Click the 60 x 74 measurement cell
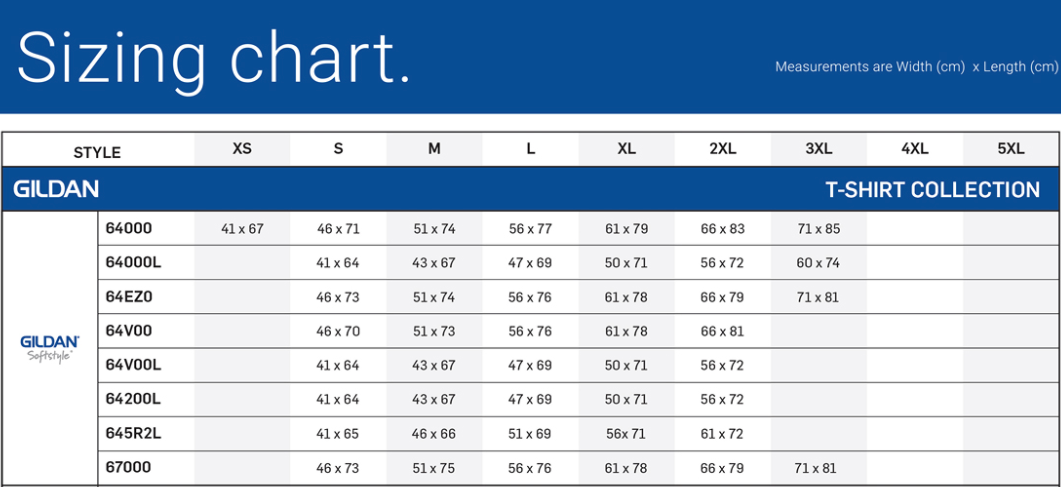1061x487 pixels. (x=818, y=263)
